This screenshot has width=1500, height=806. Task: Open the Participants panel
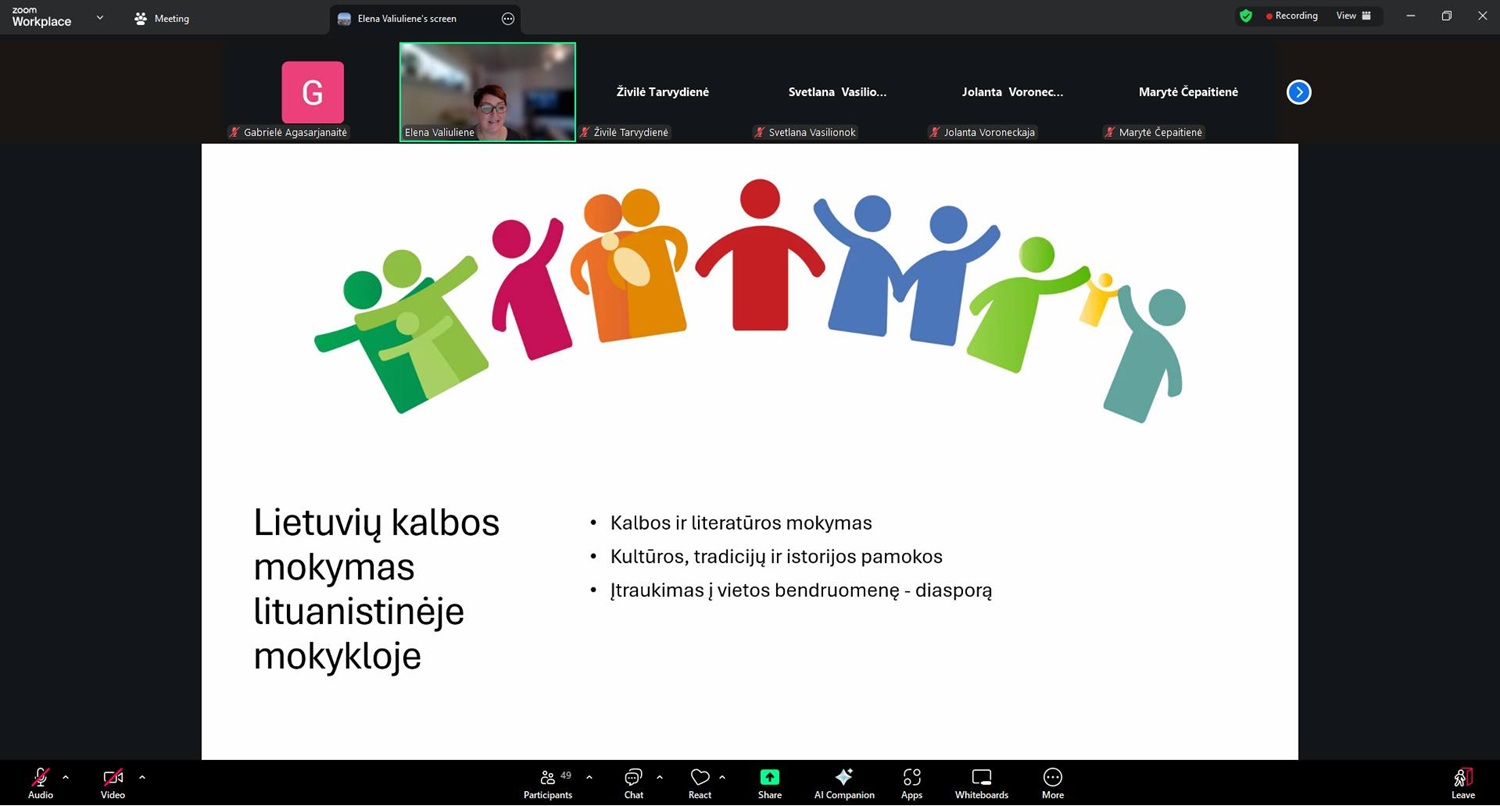click(x=548, y=783)
